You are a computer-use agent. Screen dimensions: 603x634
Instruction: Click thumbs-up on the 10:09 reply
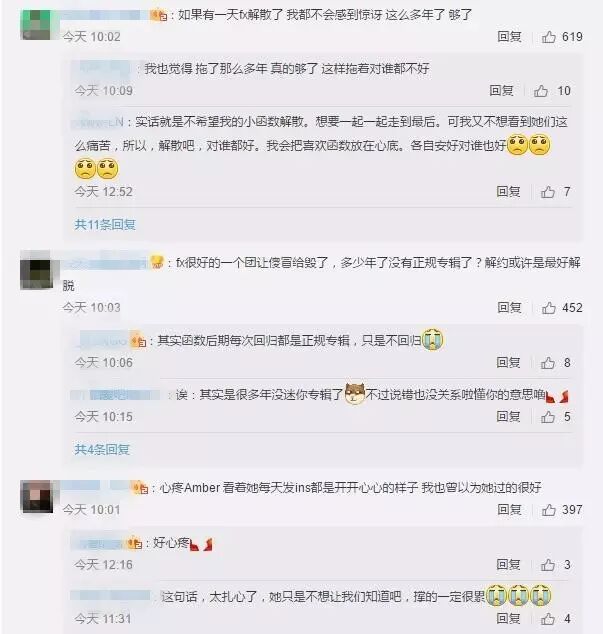[x=541, y=91]
